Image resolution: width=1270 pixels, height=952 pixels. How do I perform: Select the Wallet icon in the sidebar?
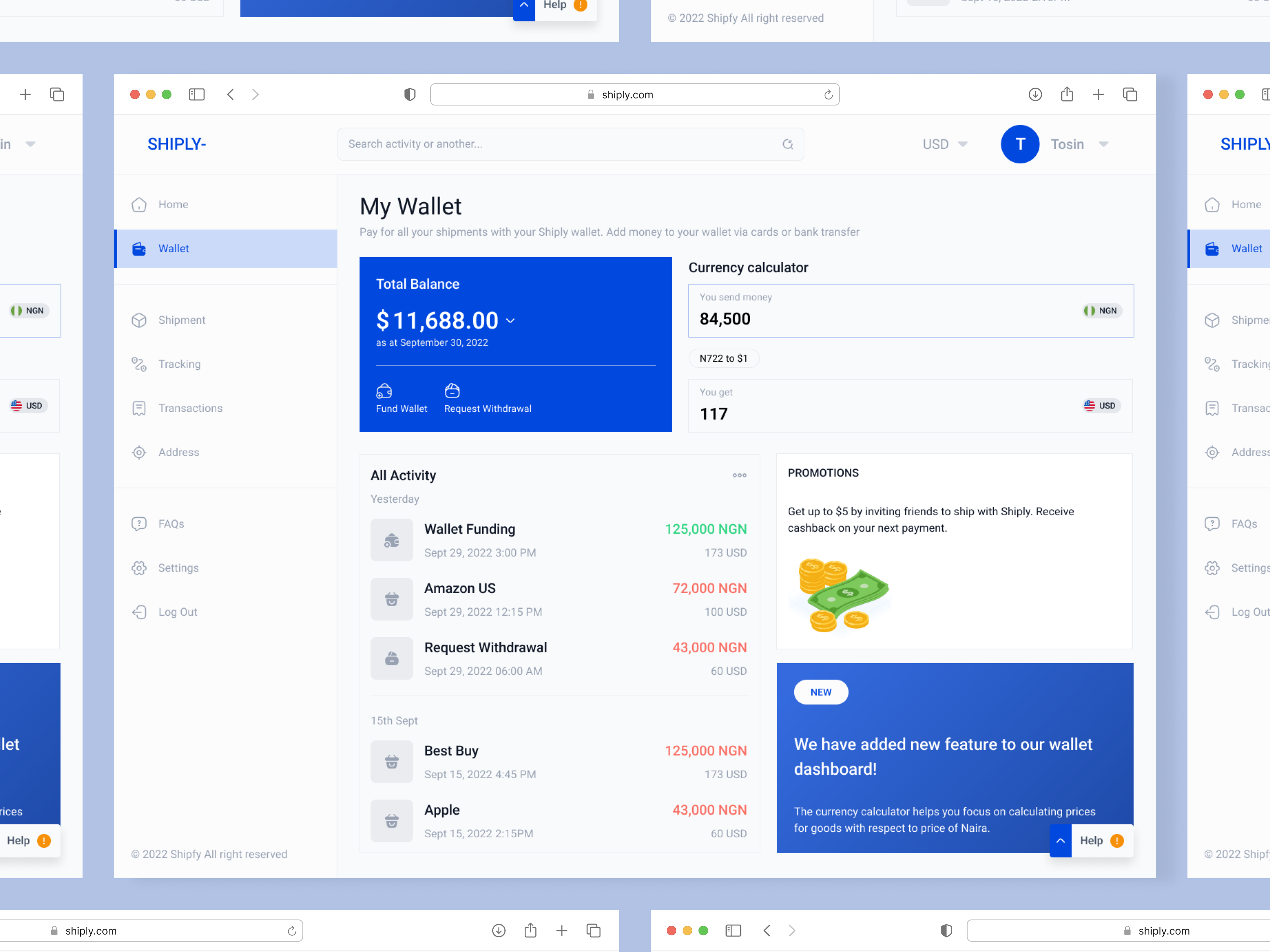[140, 248]
